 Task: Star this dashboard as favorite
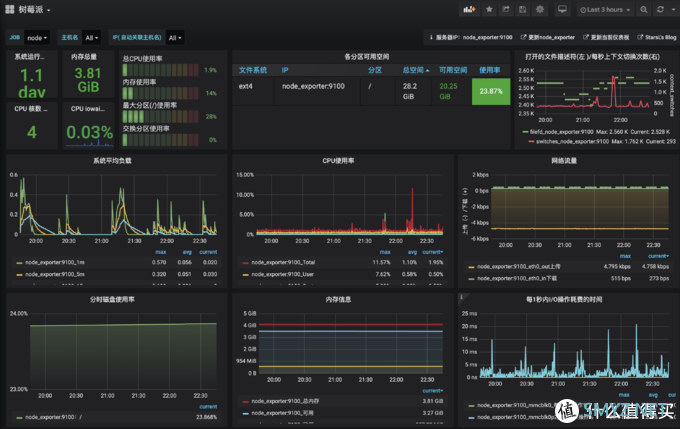[489, 9]
